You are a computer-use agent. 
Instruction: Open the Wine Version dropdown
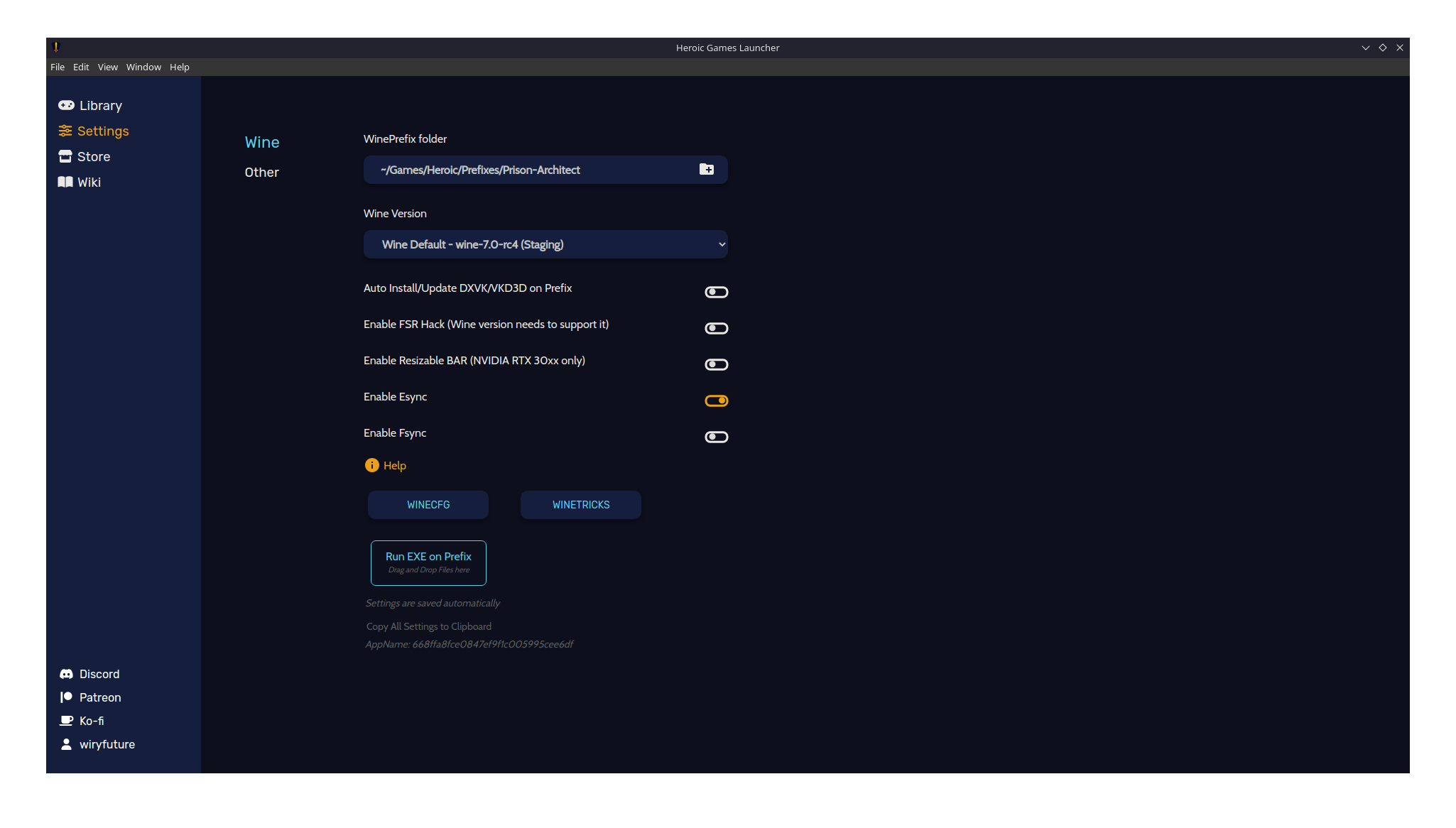545,244
